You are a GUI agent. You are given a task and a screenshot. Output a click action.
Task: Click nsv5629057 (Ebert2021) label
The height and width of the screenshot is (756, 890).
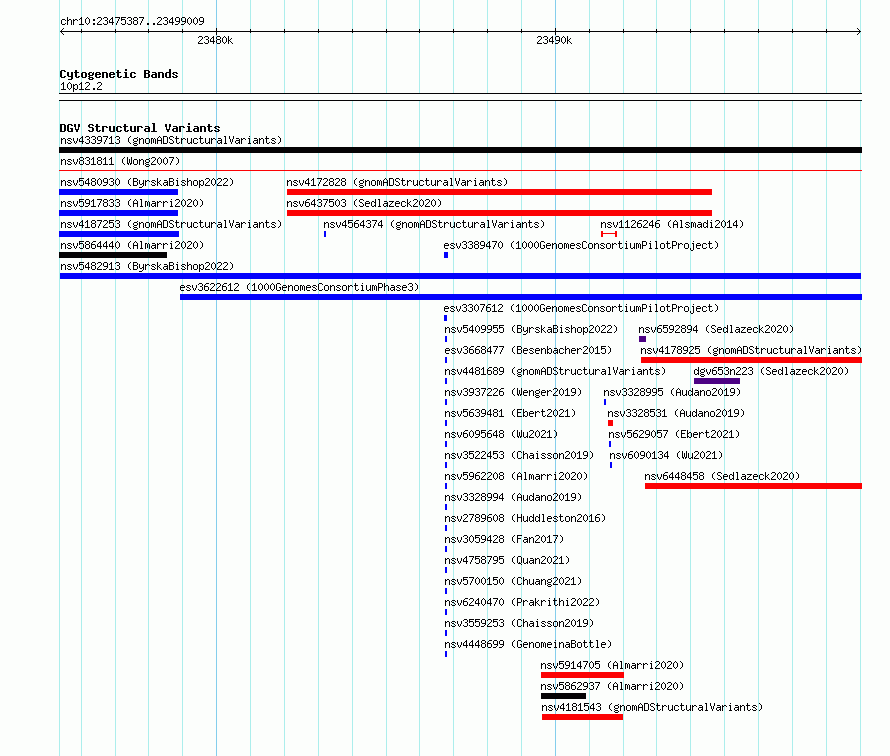[x=674, y=434]
